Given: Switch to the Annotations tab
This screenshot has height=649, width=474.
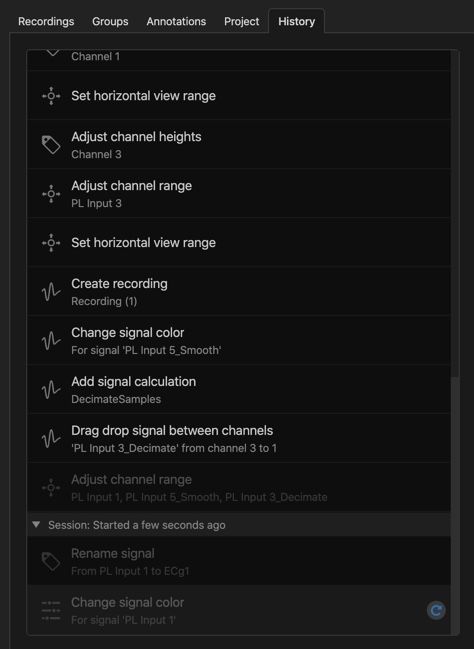Looking at the screenshot, I should click(176, 22).
